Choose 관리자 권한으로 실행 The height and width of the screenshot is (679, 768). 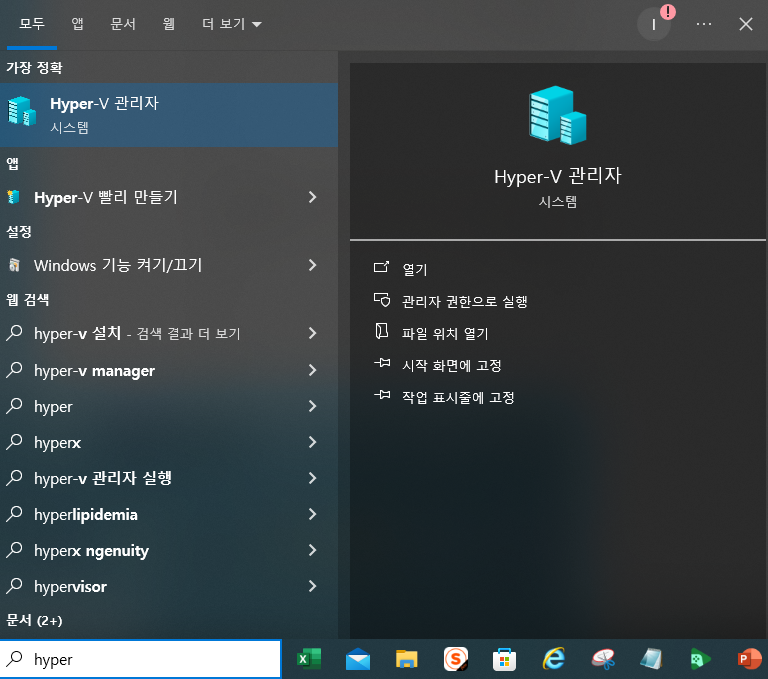click(x=464, y=301)
